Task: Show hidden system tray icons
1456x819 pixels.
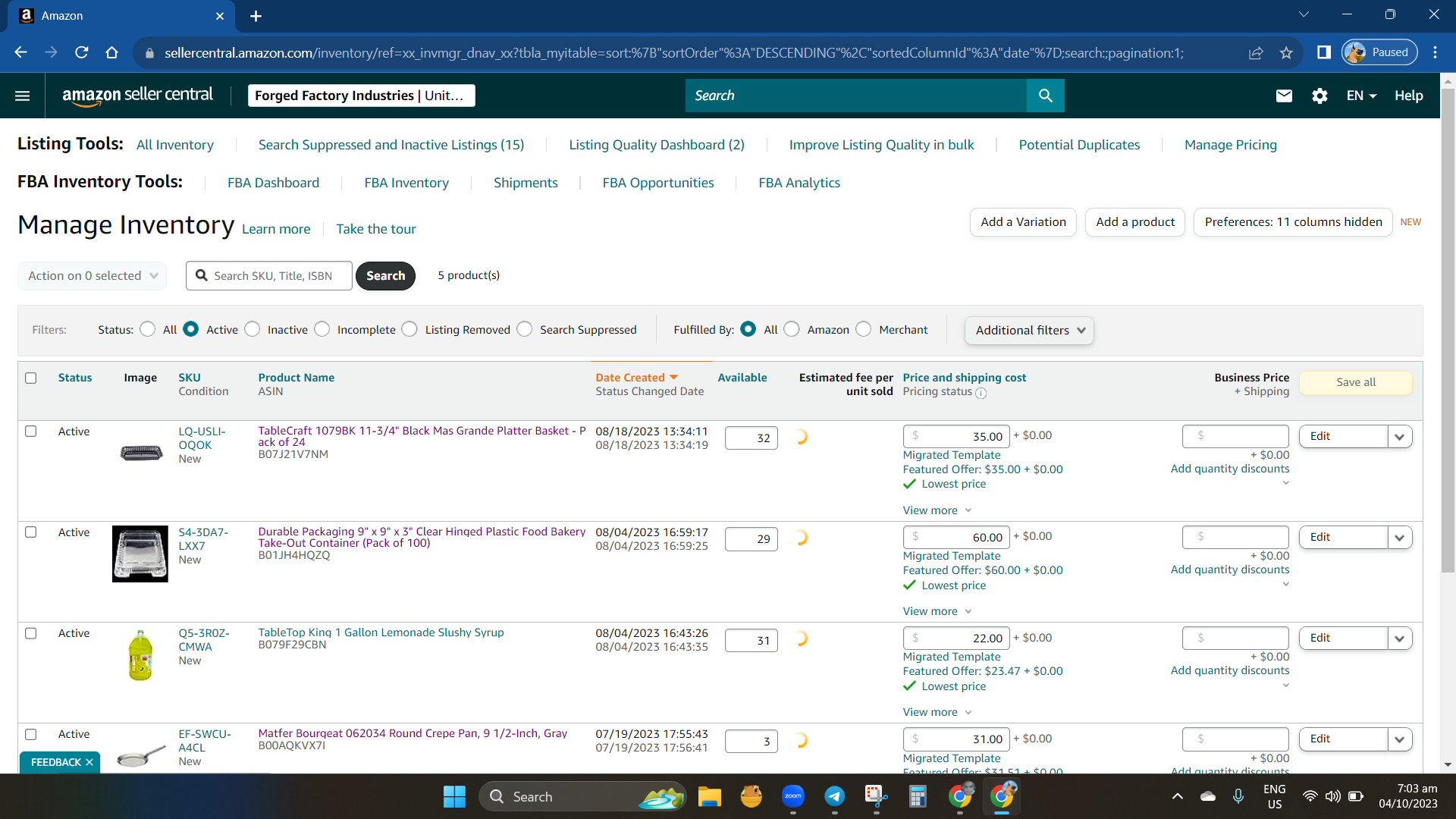Action: point(1177,796)
